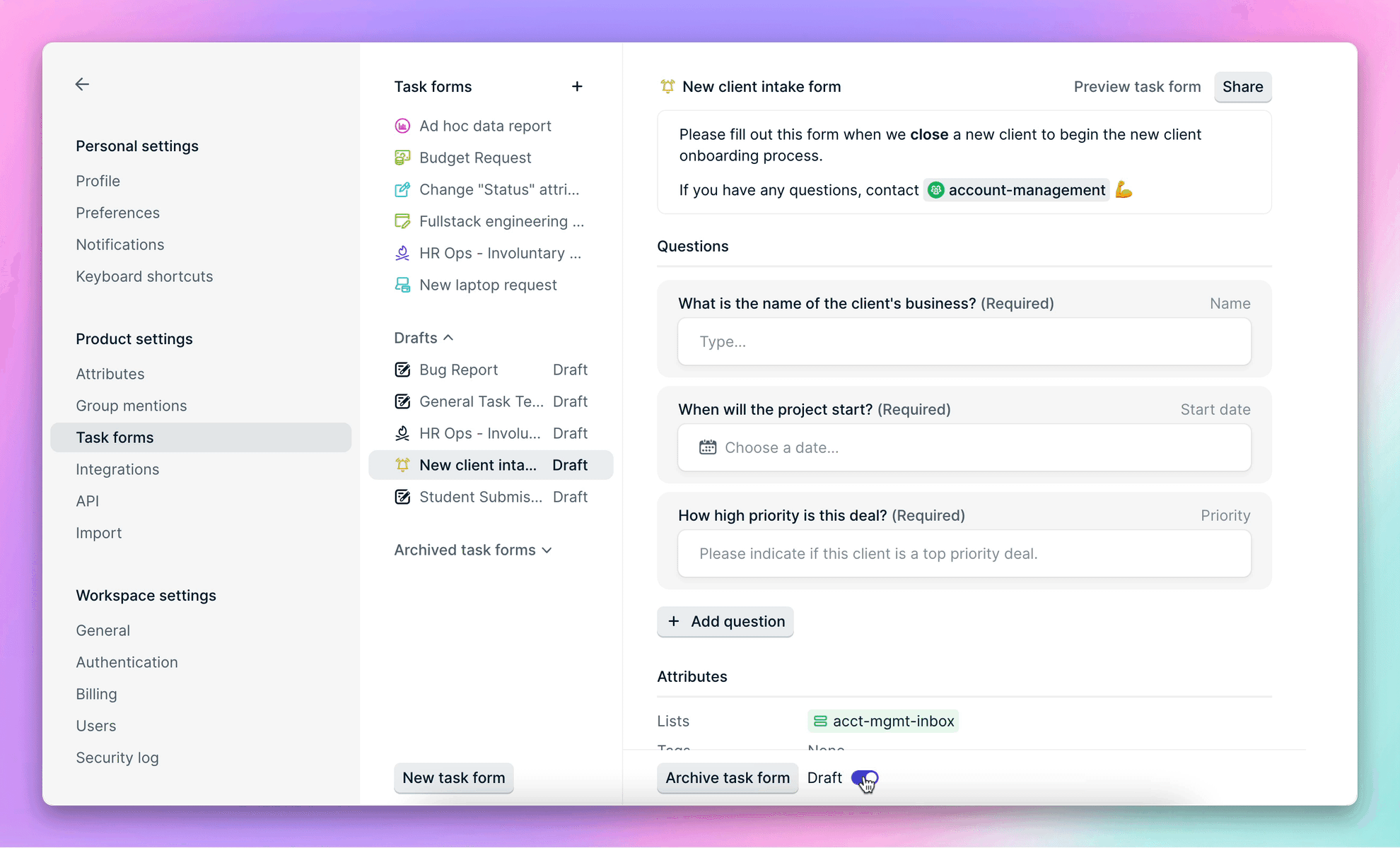The width and height of the screenshot is (1400, 848).
Task: Open Keyboard shortcuts settings
Action: 144,276
